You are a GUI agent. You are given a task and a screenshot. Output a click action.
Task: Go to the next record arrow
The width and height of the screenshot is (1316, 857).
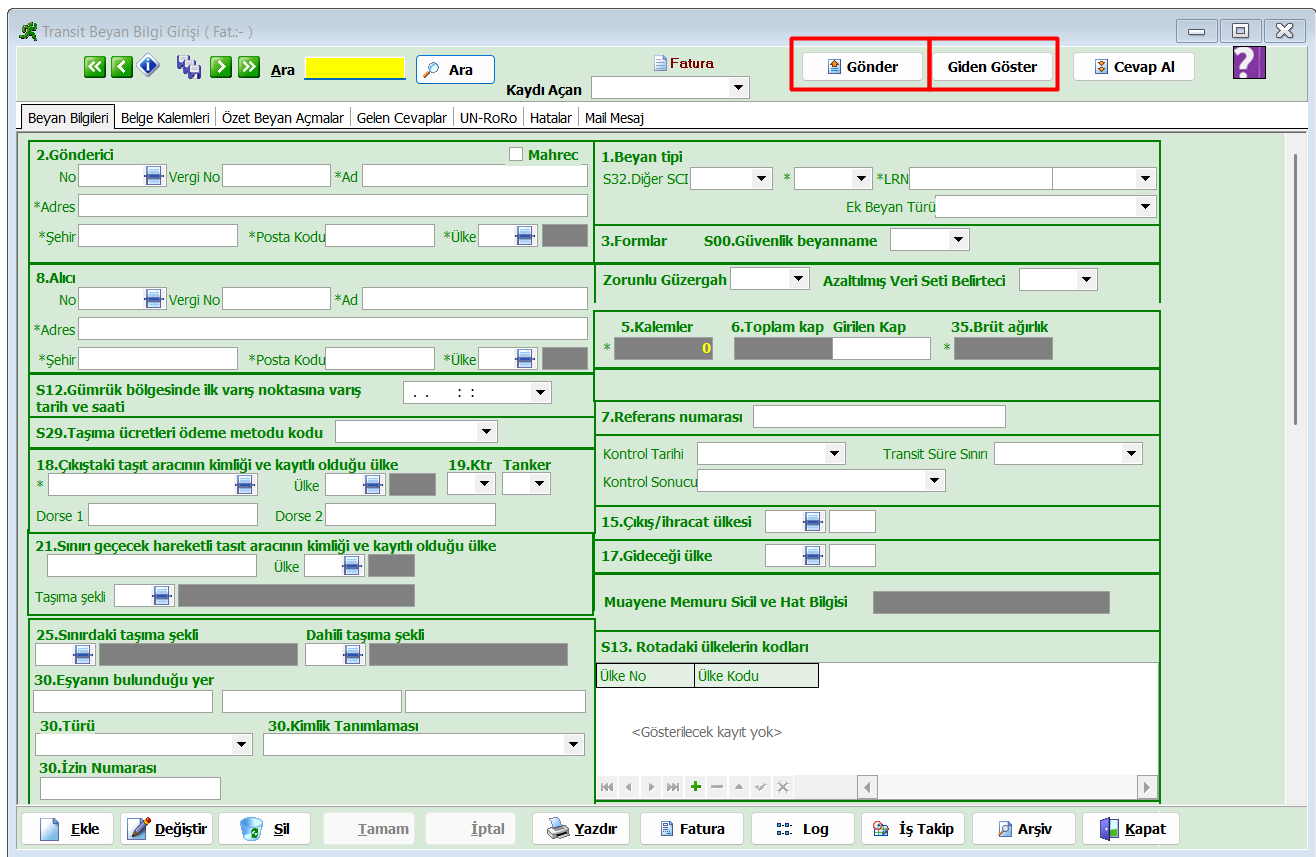221,67
